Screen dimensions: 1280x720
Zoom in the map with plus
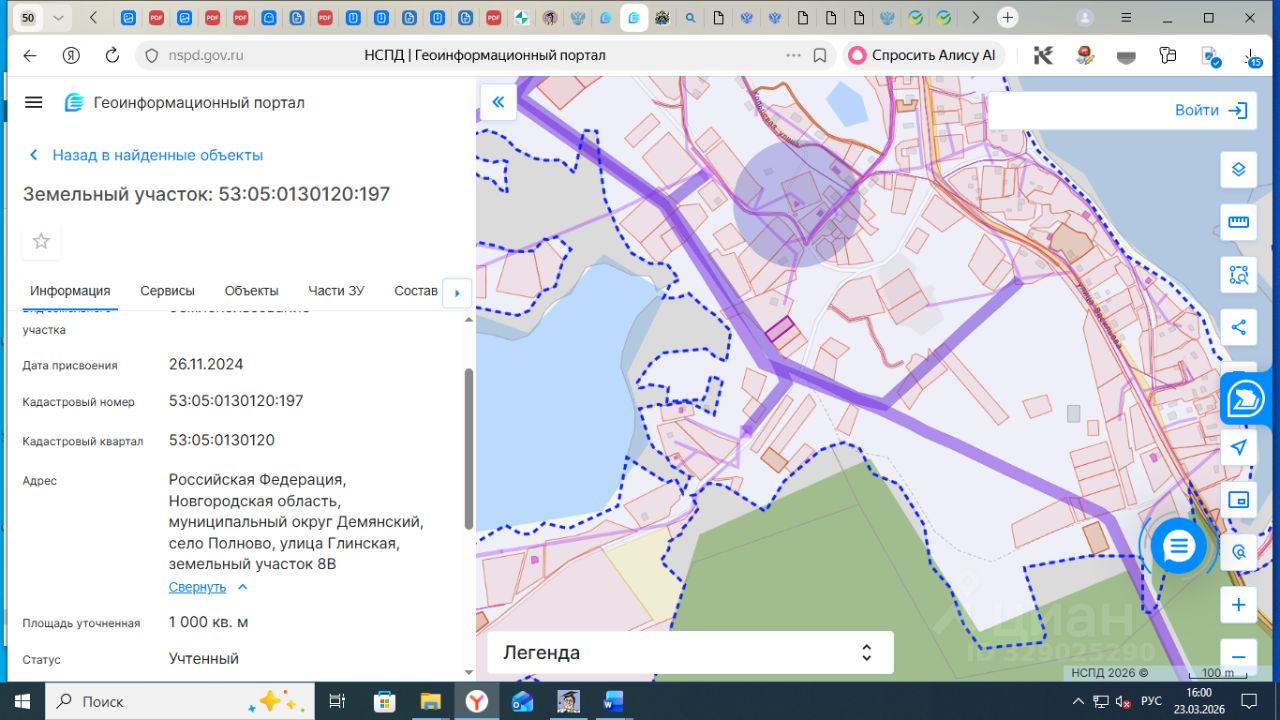point(1238,605)
